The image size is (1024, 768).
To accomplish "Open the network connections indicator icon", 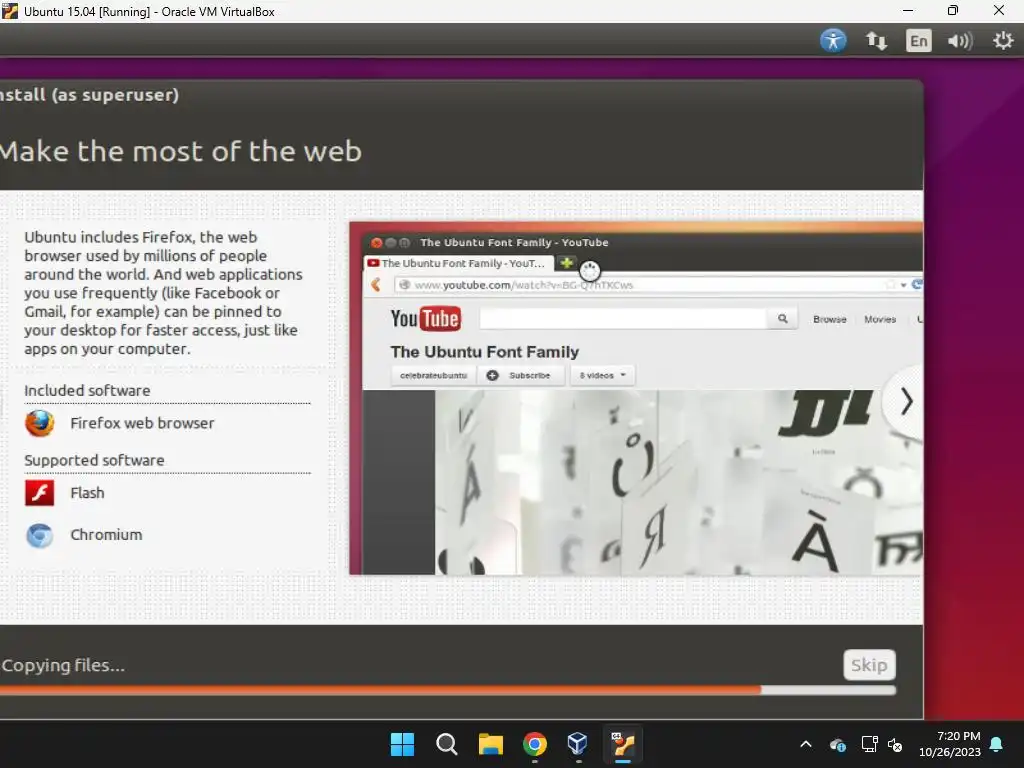I will coord(876,41).
